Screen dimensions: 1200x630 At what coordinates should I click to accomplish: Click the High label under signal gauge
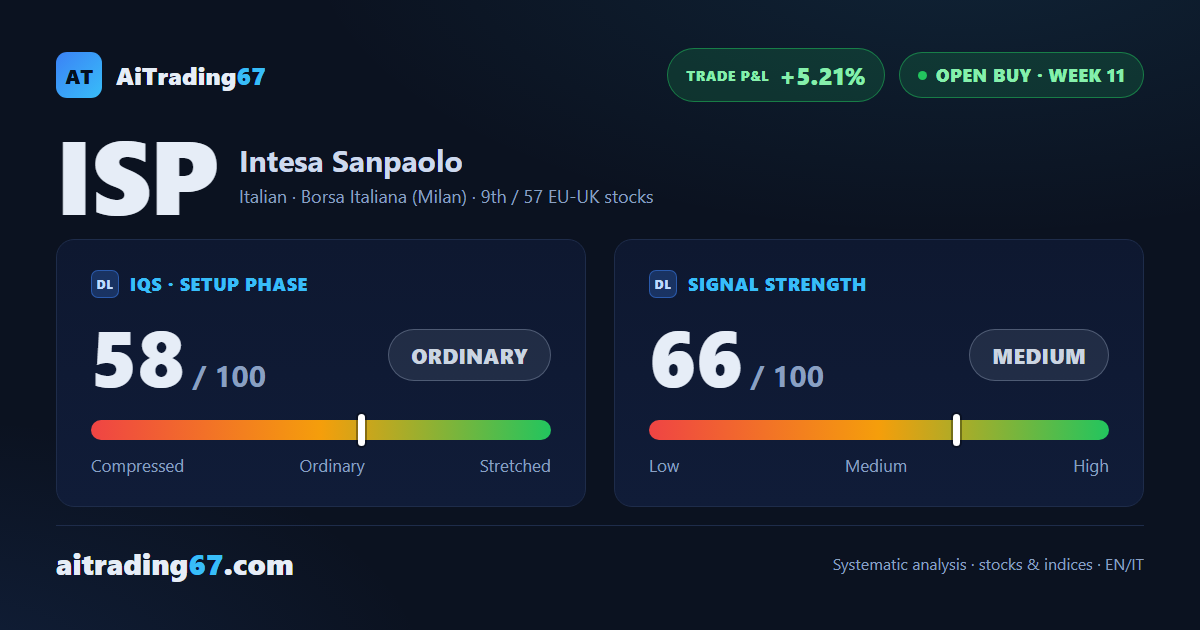[1091, 466]
